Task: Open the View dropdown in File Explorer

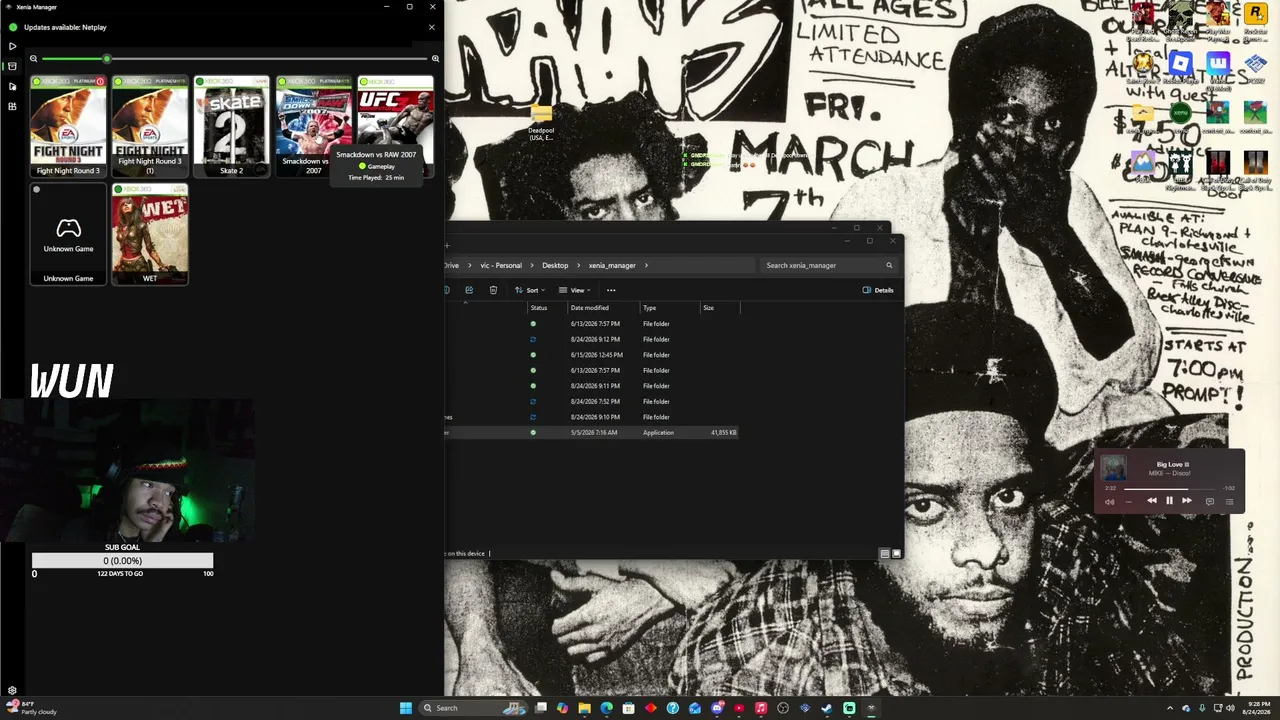Action: pyautogui.click(x=575, y=290)
